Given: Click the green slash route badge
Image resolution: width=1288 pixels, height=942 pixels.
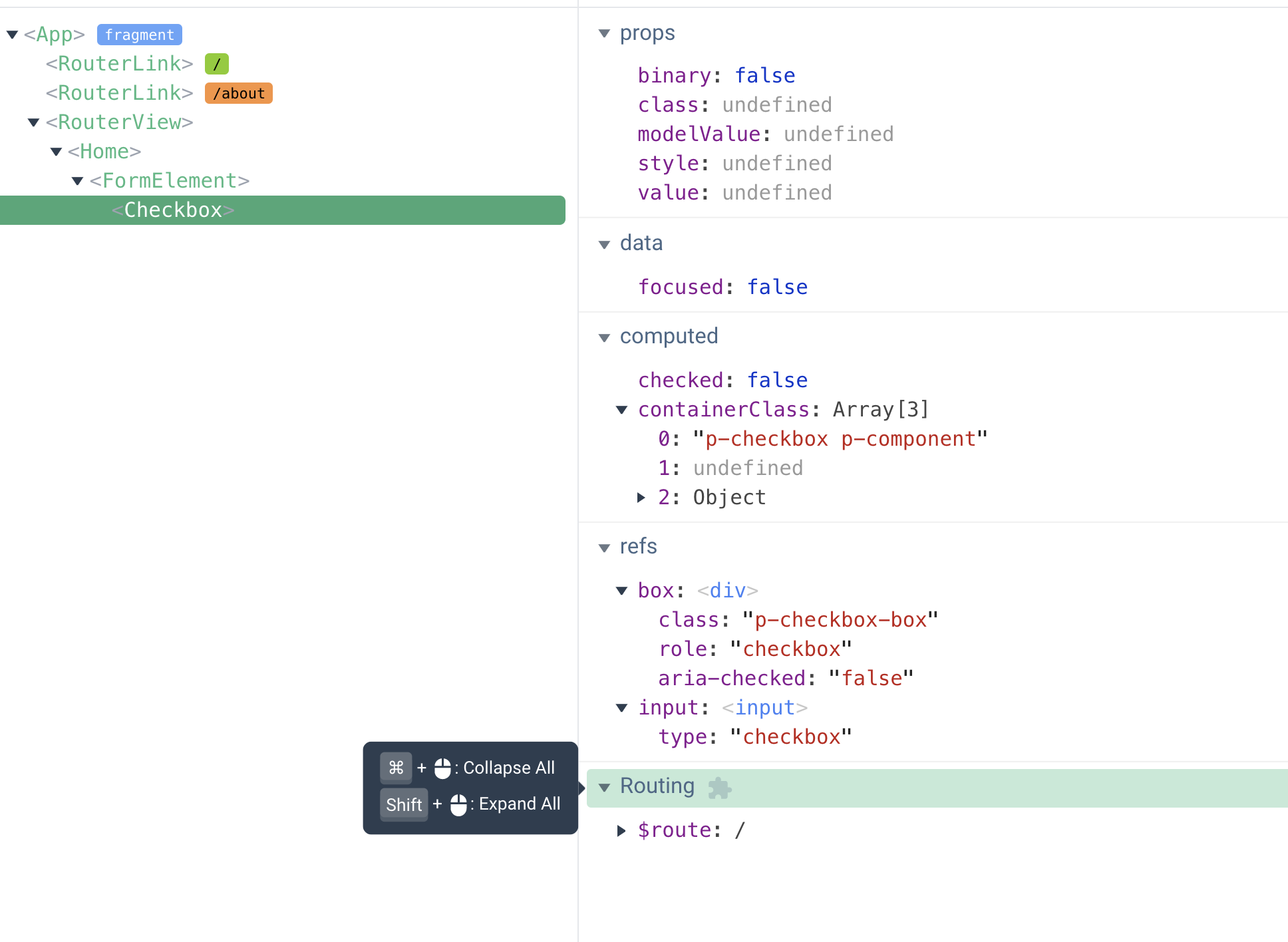Looking at the screenshot, I should 216,64.
